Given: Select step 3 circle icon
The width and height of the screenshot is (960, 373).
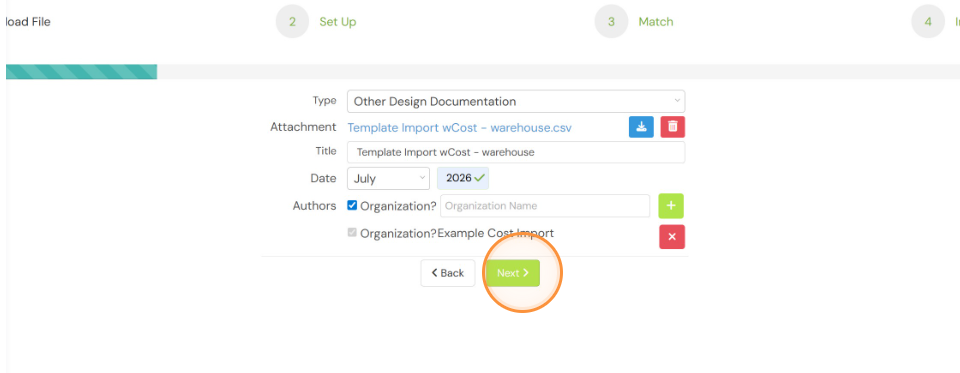Looking at the screenshot, I should tap(611, 21).
